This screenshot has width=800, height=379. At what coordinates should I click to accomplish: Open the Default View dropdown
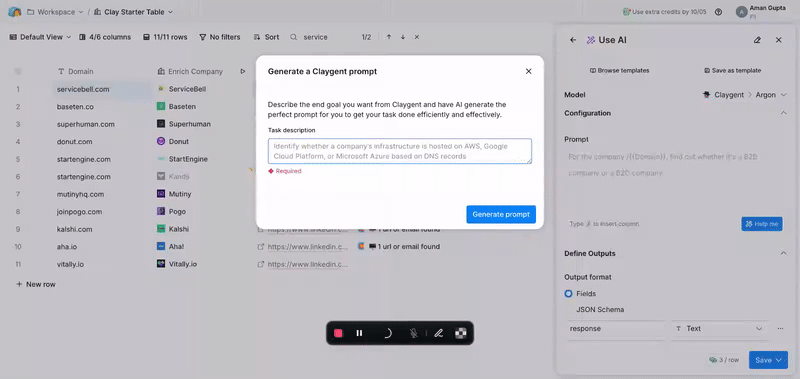coord(41,37)
